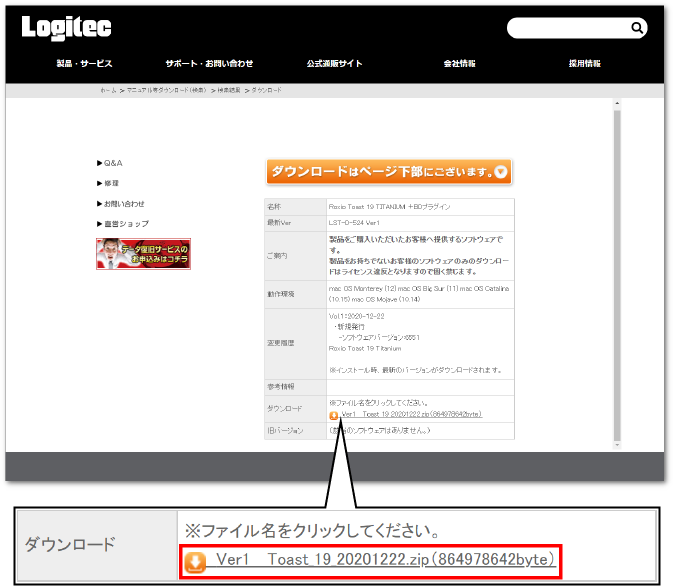Screen dimensions: 674x586
Task: Click the gray vertical scrollbar thumb
Action: [x=617, y=276]
